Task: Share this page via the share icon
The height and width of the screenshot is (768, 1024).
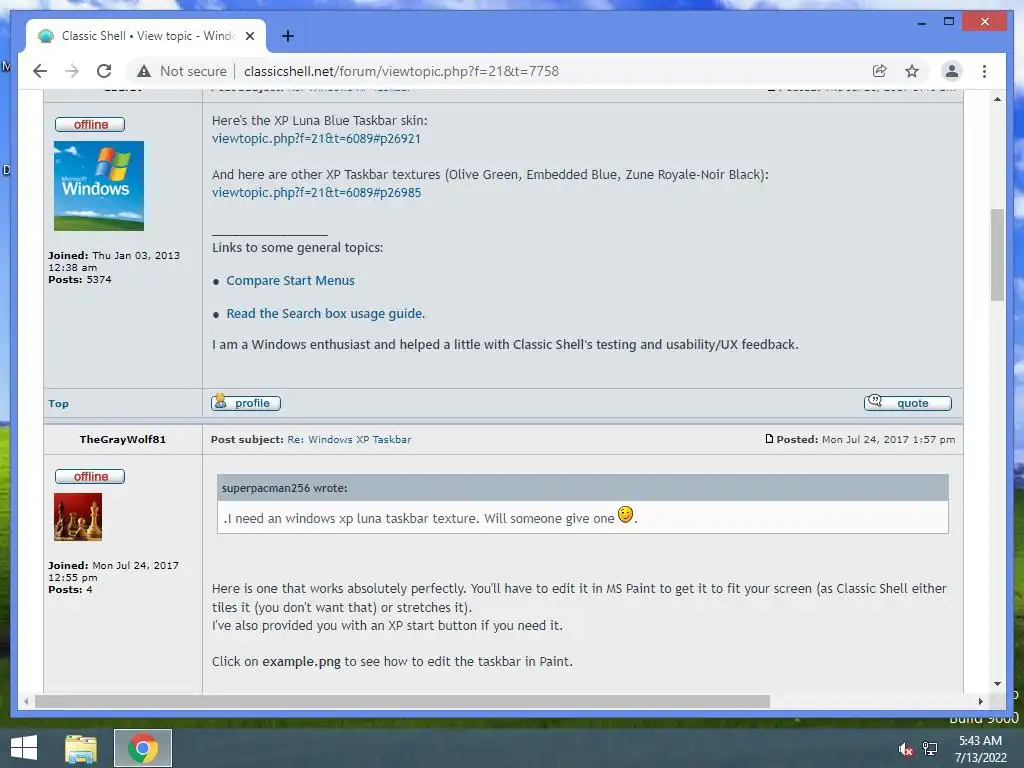Action: (880, 71)
